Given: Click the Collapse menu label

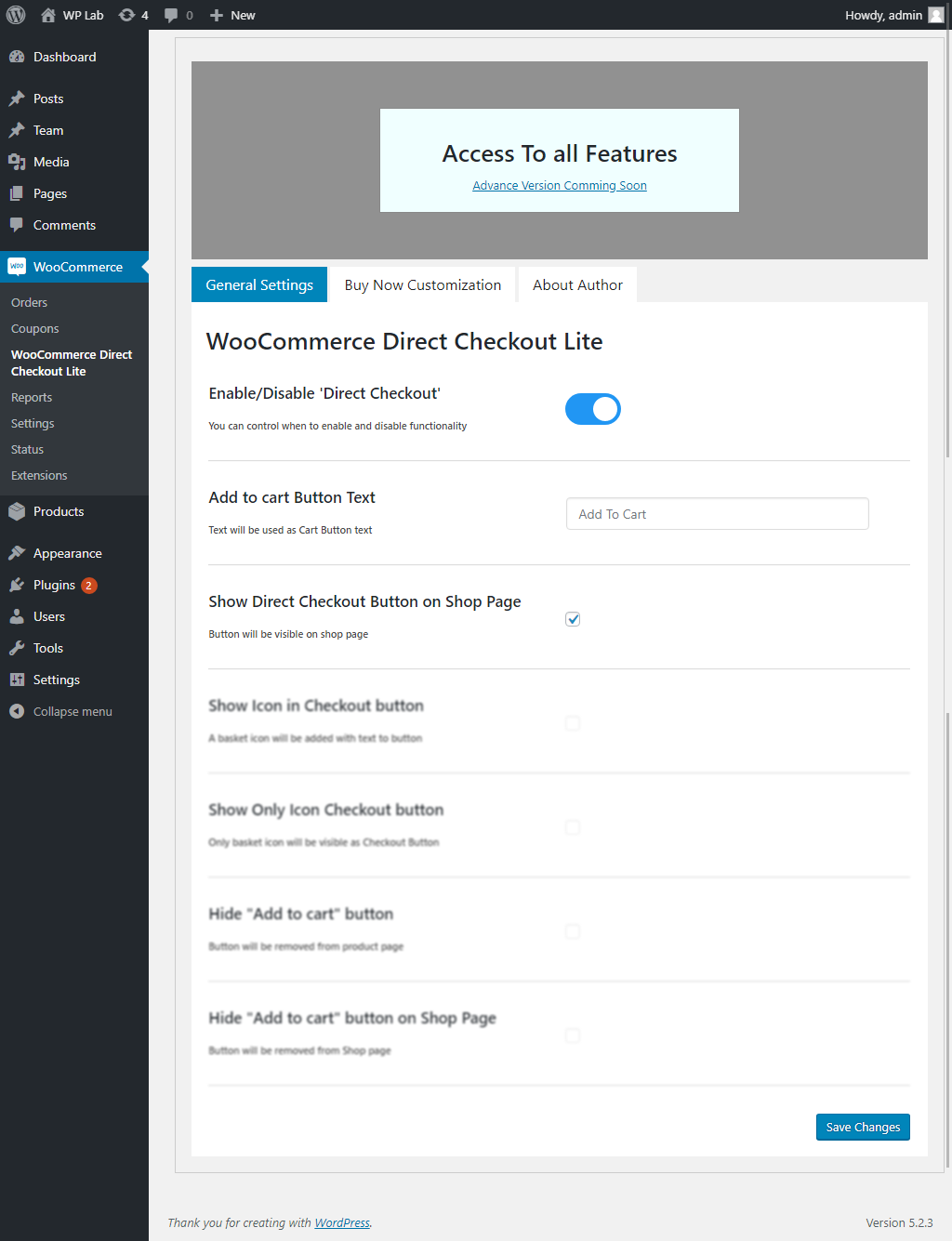Looking at the screenshot, I should pos(73,711).
